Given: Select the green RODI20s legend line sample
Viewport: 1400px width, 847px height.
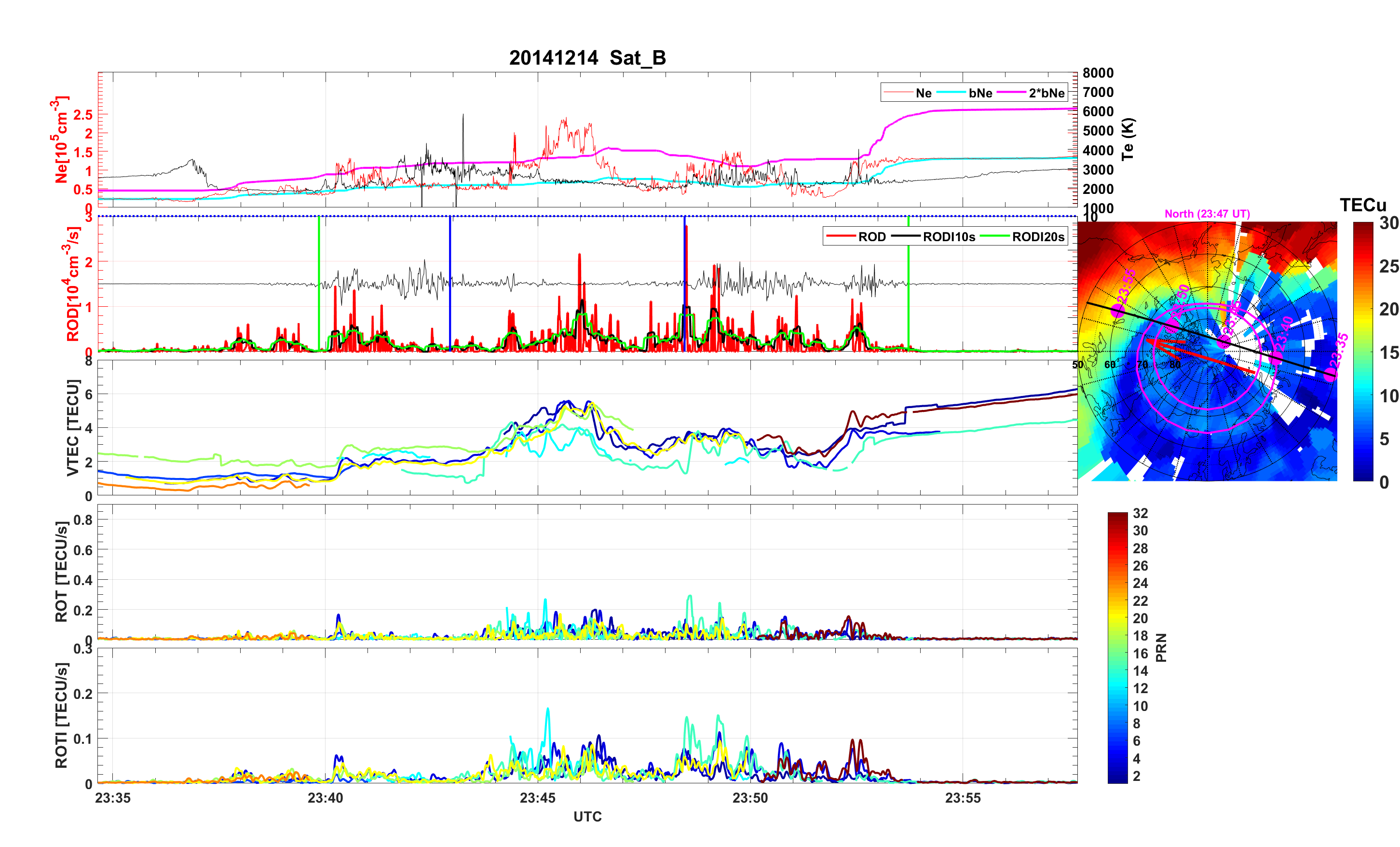Looking at the screenshot, I should 994,236.
